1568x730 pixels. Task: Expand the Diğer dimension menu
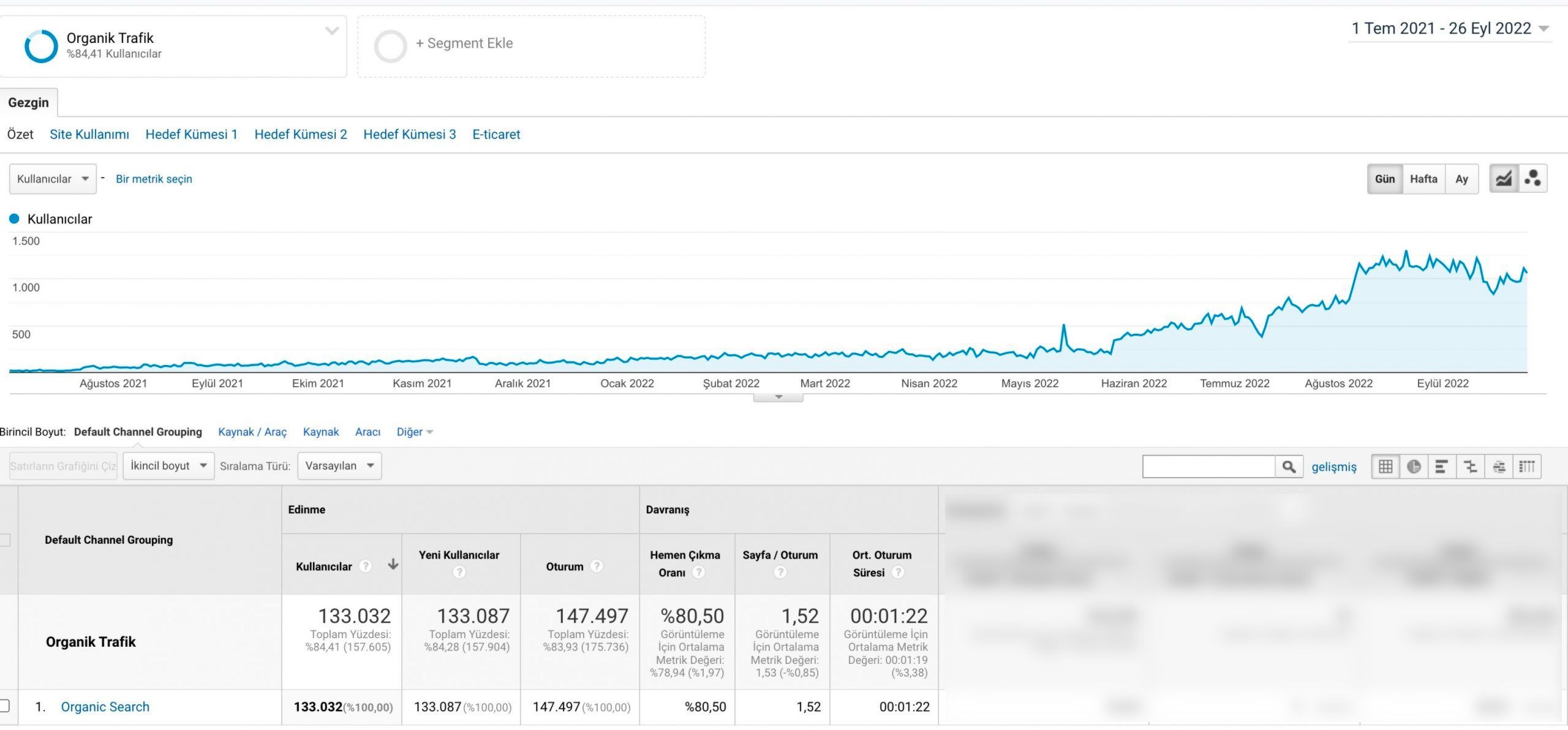(415, 432)
